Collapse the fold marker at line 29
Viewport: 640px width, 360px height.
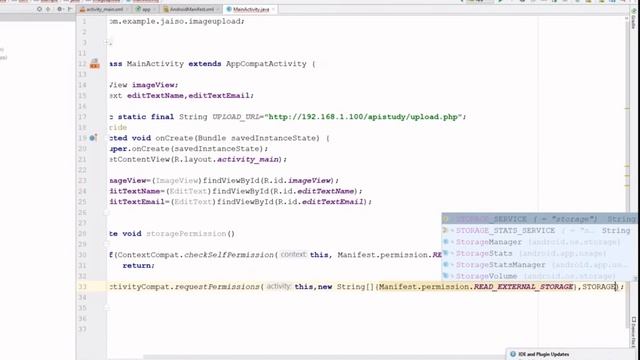click(106, 244)
